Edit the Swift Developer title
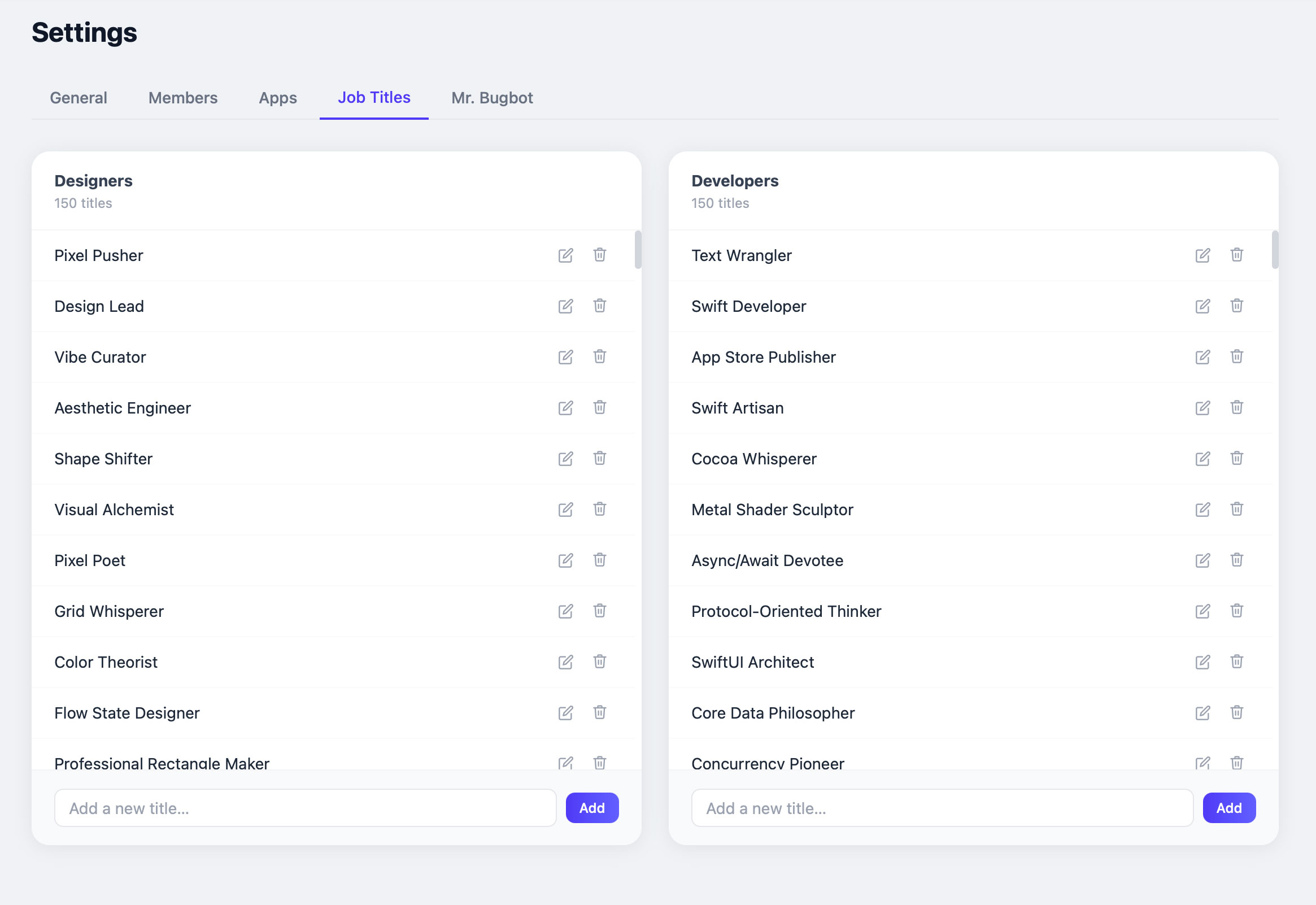Image resolution: width=1316 pixels, height=905 pixels. click(1202, 306)
